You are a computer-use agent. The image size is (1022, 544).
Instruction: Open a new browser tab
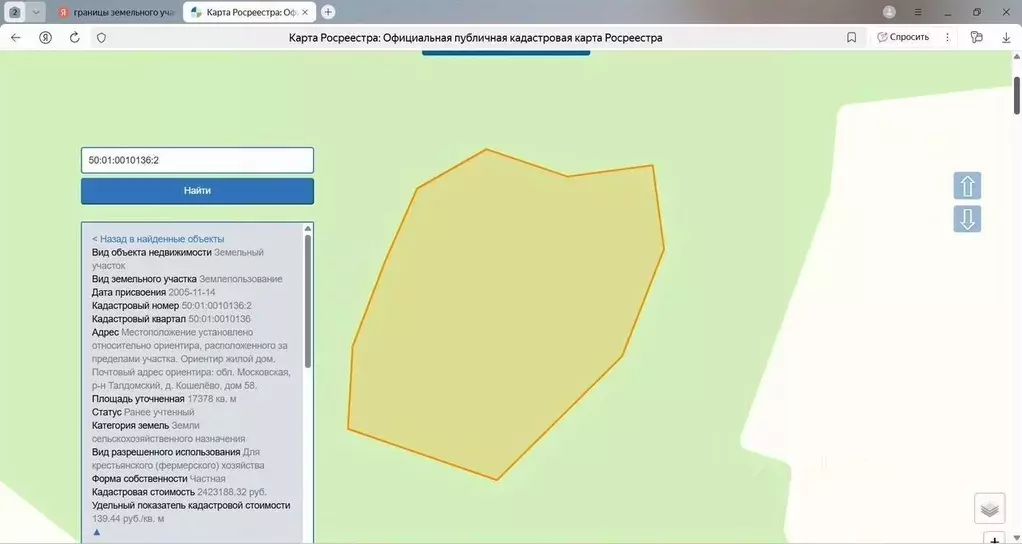[328, 12]
